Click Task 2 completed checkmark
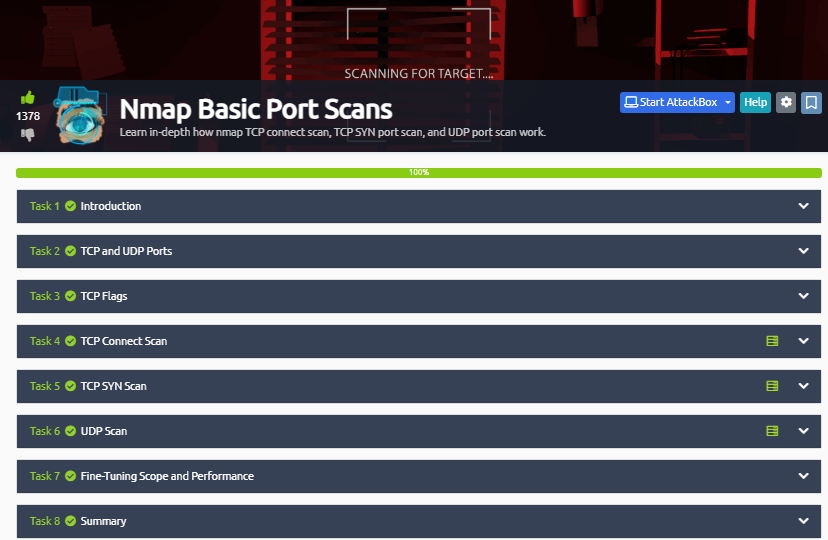 [70, 251]
